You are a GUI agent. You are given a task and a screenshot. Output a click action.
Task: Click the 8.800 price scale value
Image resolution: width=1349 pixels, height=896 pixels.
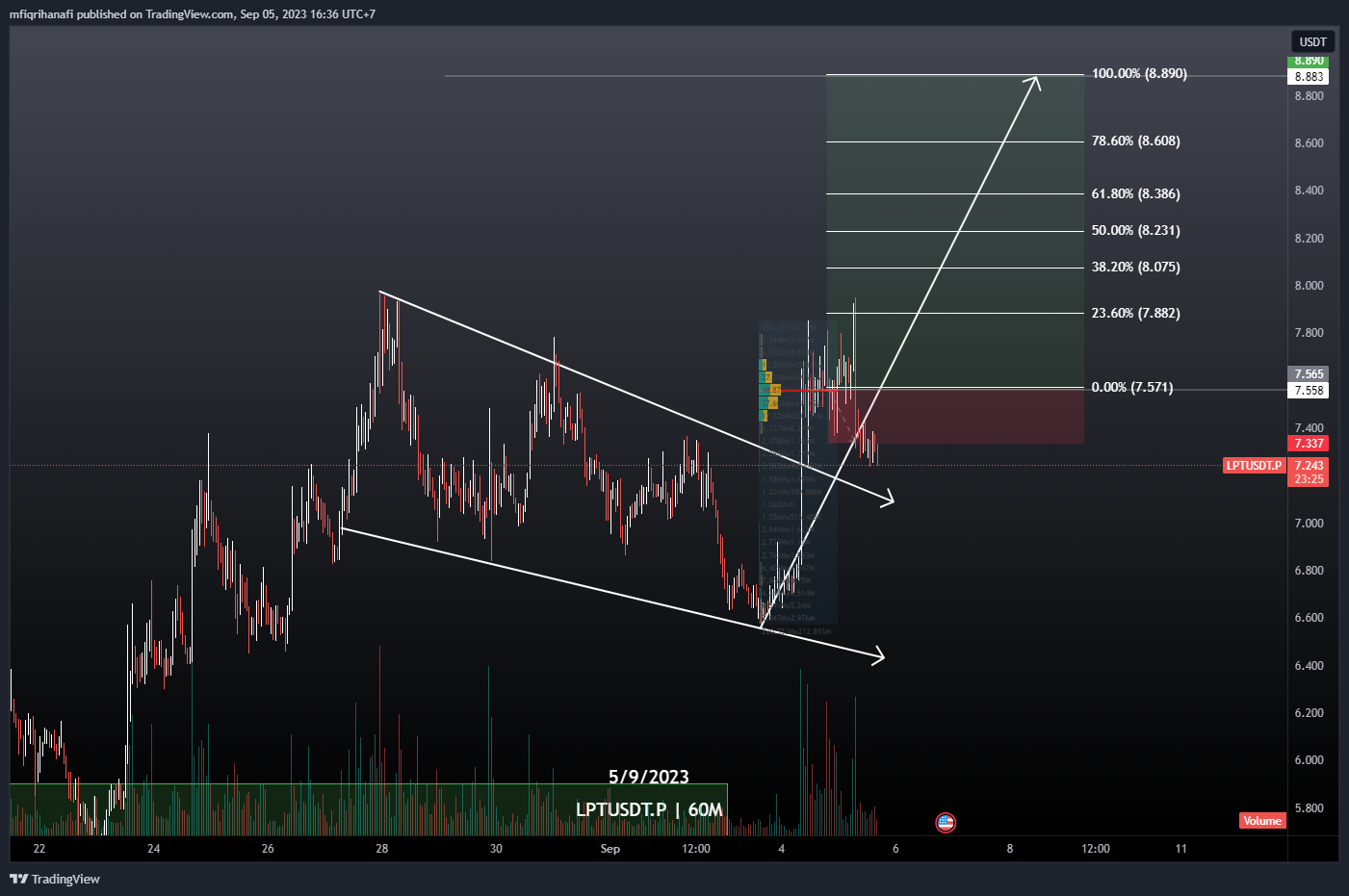click(1309, 96)
